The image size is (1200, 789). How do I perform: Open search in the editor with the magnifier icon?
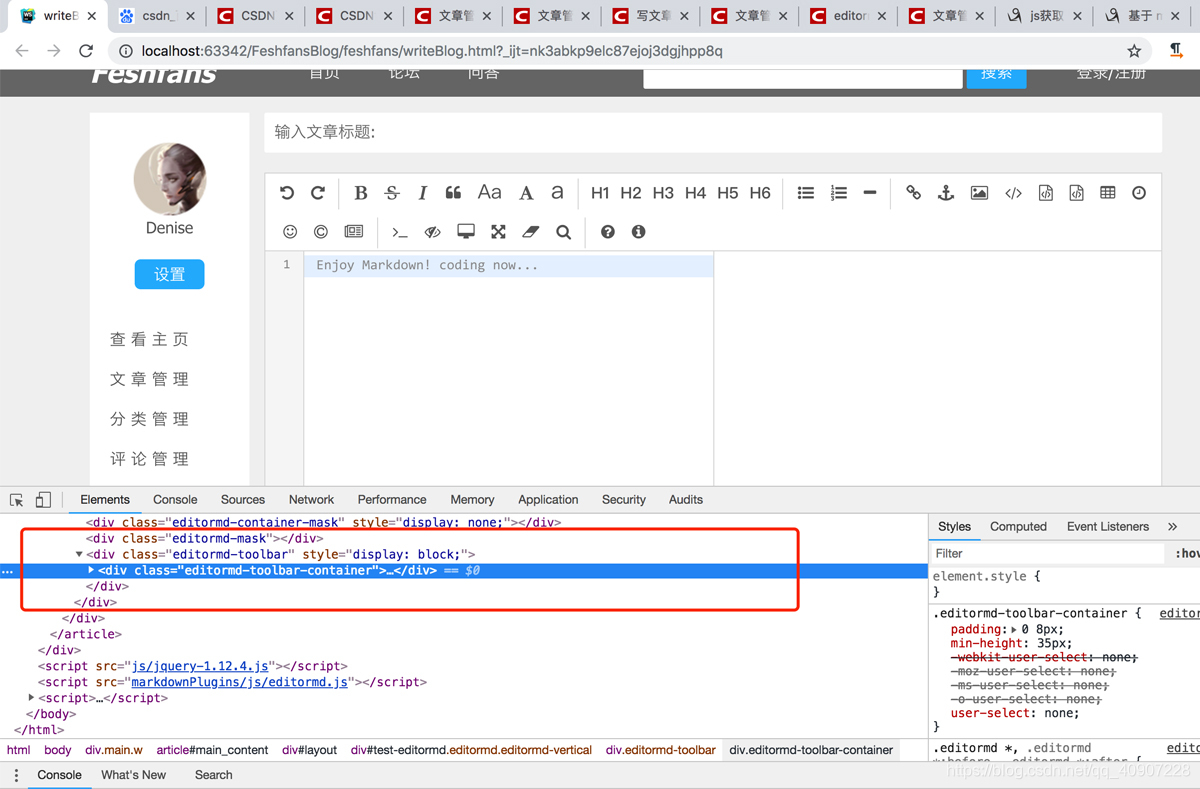tap(564, 232)
